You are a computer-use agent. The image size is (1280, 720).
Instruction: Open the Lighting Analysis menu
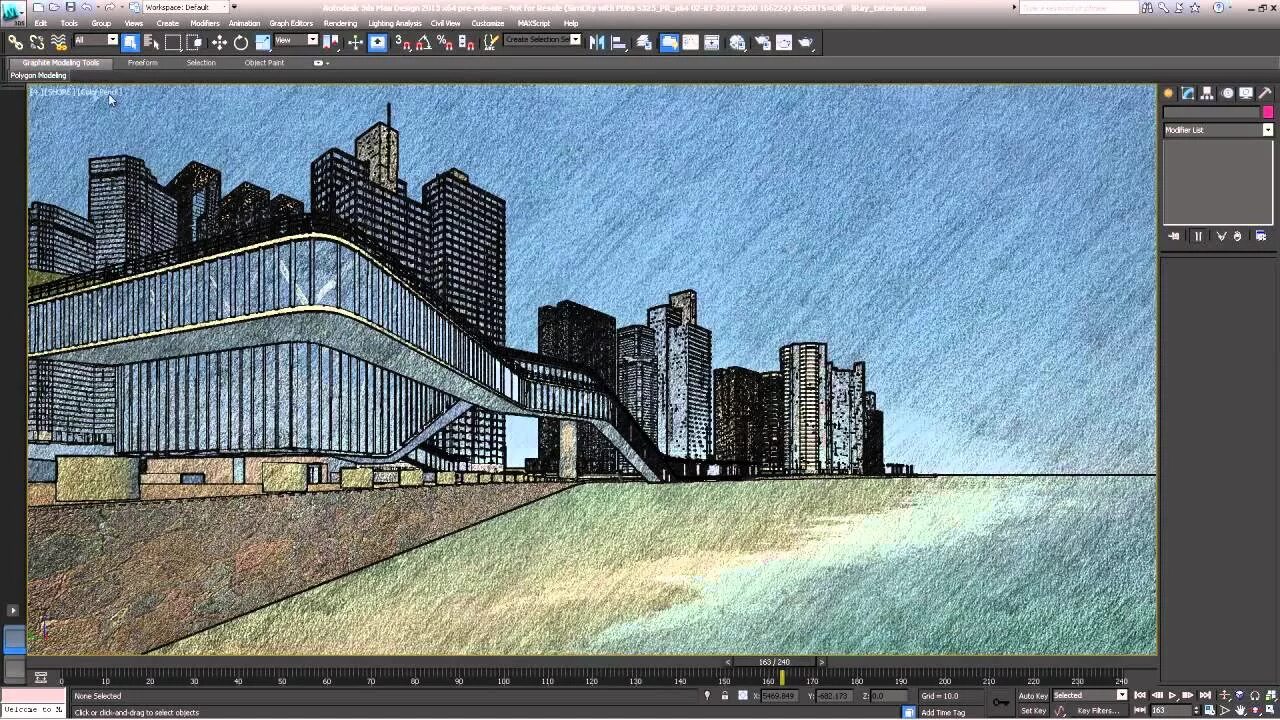pos(395,23)
